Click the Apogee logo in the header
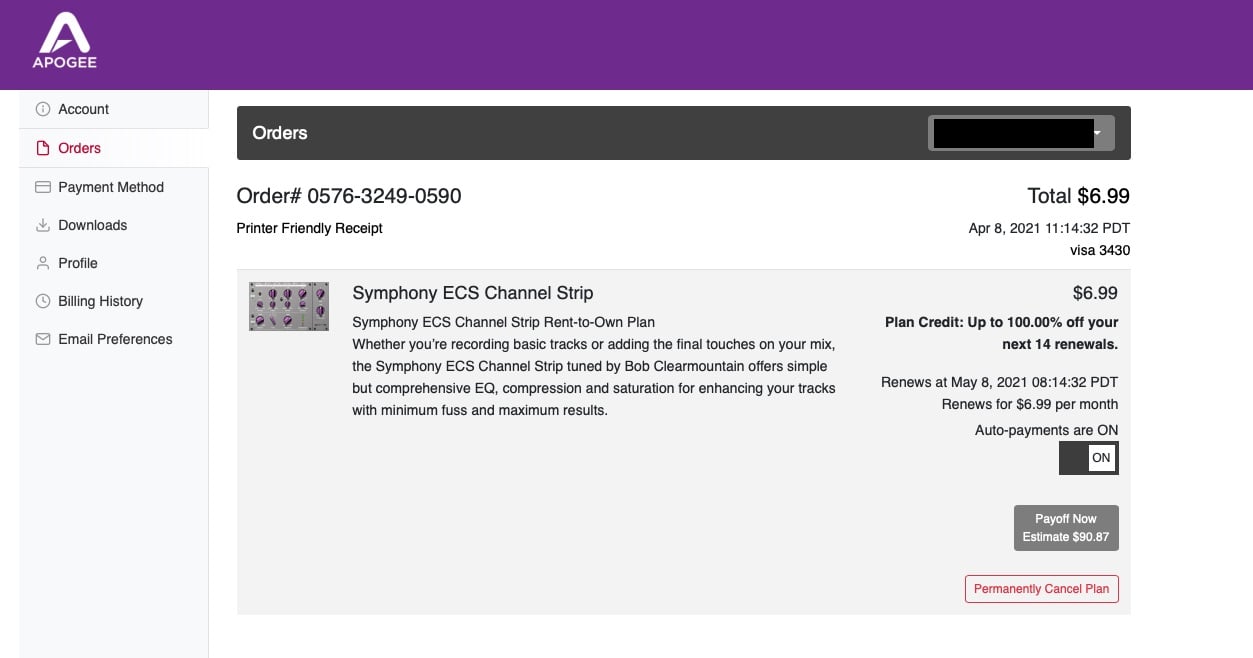Screen dimensions: 1253x658 (64, 41)
